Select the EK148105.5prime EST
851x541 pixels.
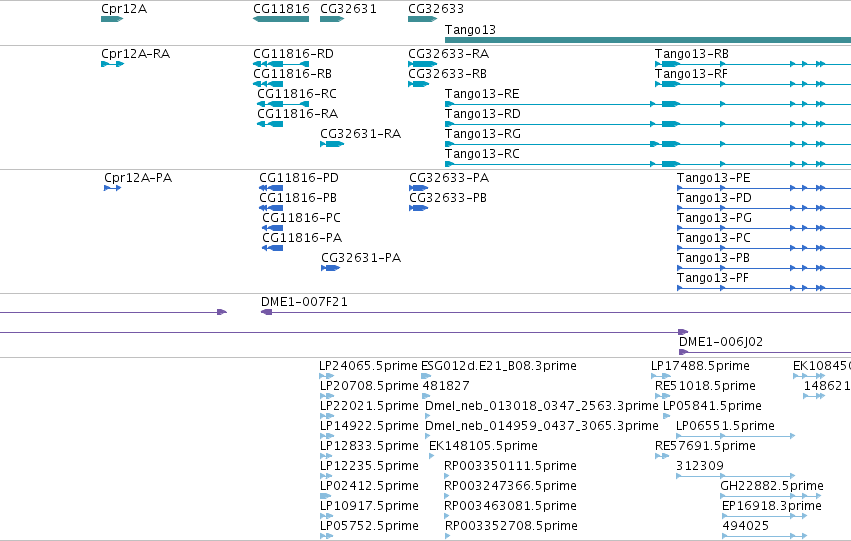tap(431, 456)
